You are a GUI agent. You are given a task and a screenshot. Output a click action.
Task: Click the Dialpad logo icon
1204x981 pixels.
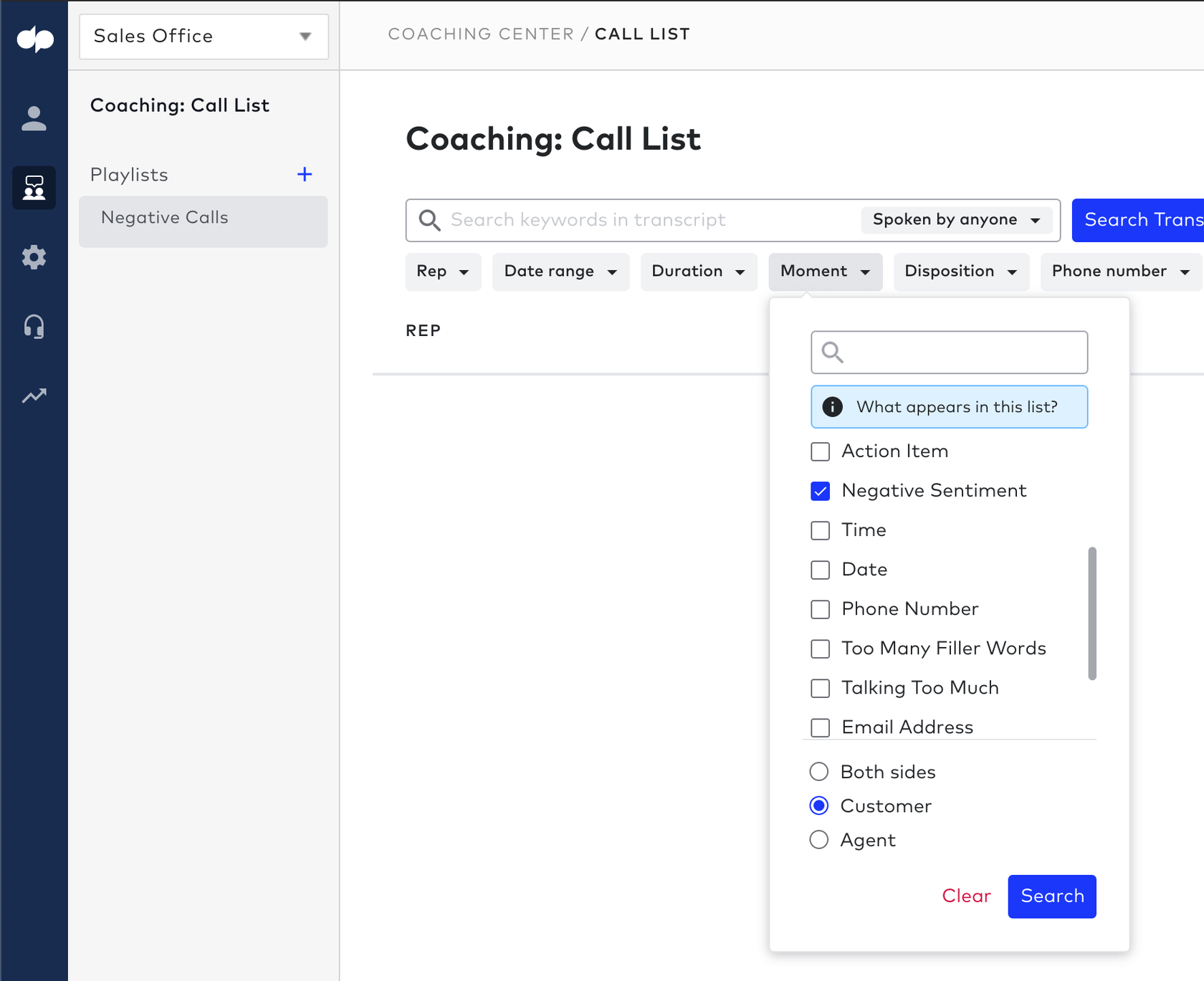(34, 38)
